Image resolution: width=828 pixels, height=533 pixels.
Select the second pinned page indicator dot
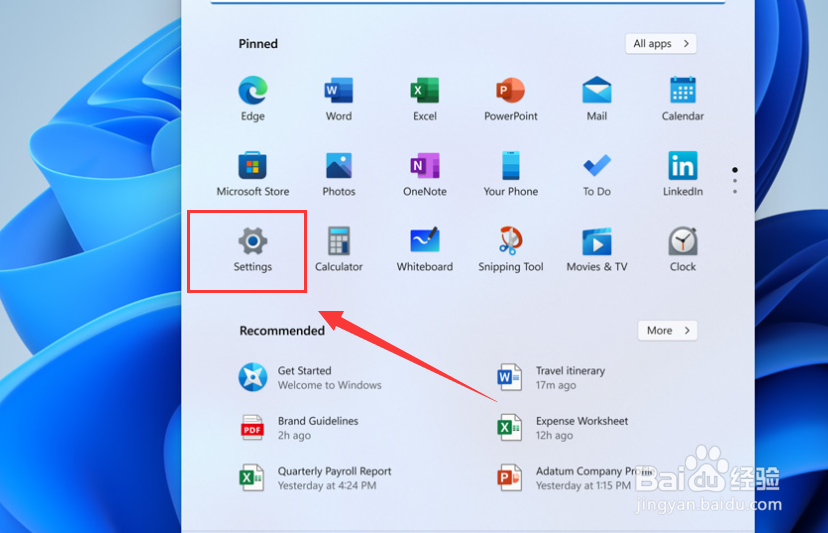(735, 181)
